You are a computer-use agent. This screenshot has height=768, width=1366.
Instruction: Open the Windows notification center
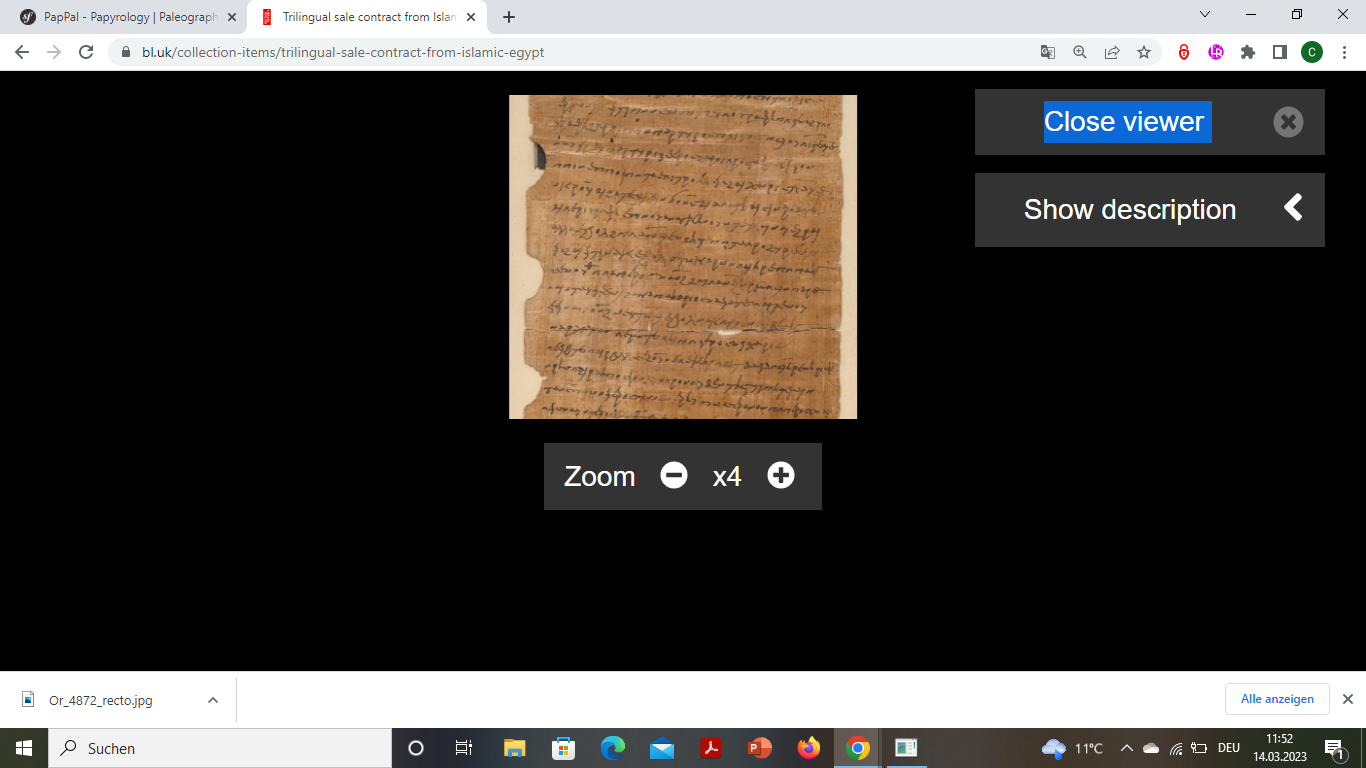pyautogui.click(x=1334, y=748)
